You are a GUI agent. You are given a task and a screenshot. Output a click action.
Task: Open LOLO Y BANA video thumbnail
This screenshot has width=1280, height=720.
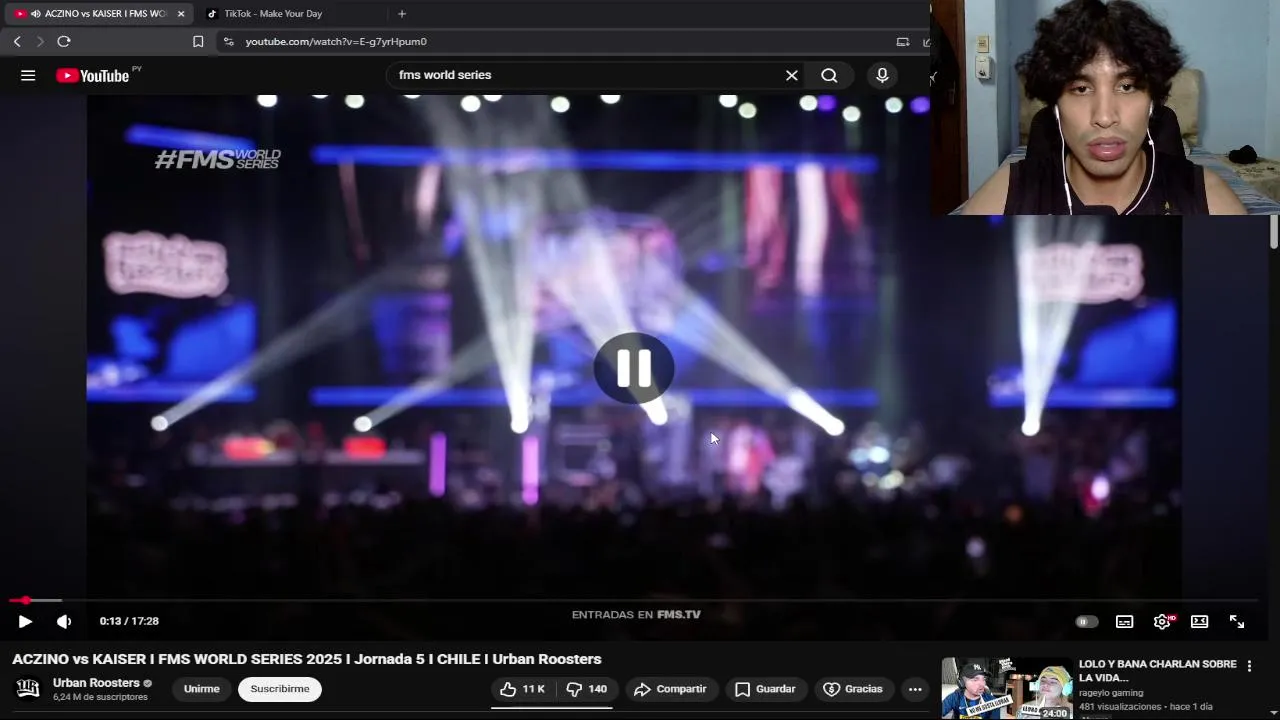1007,688
